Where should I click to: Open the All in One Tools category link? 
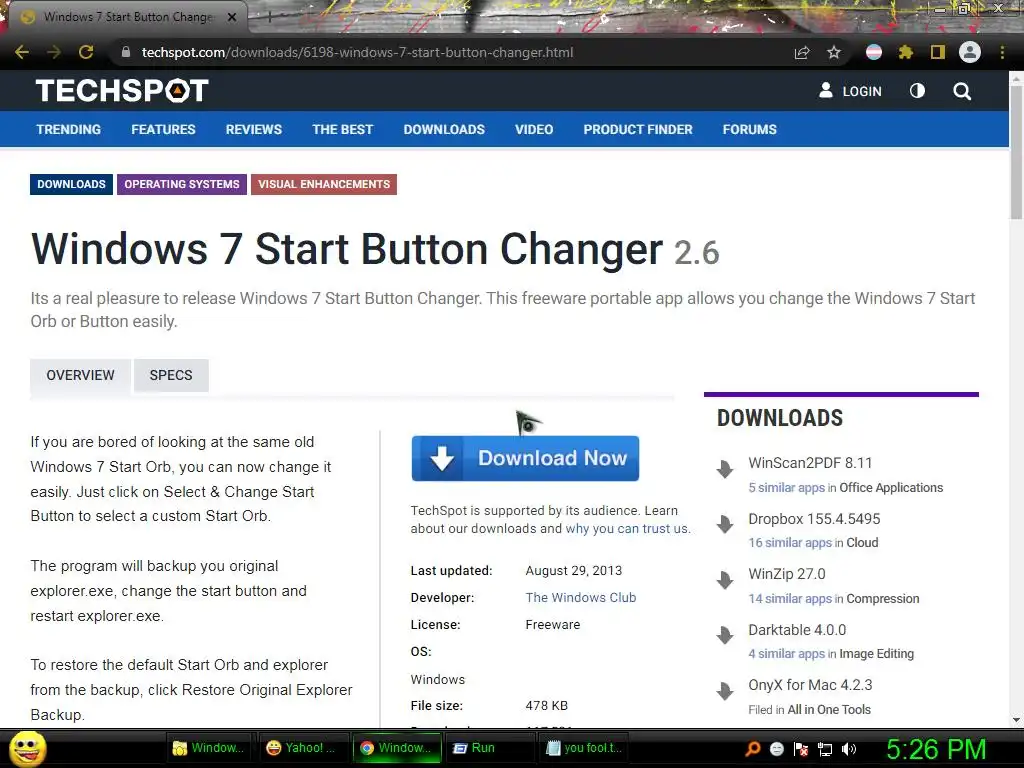[x=829, y=710]
